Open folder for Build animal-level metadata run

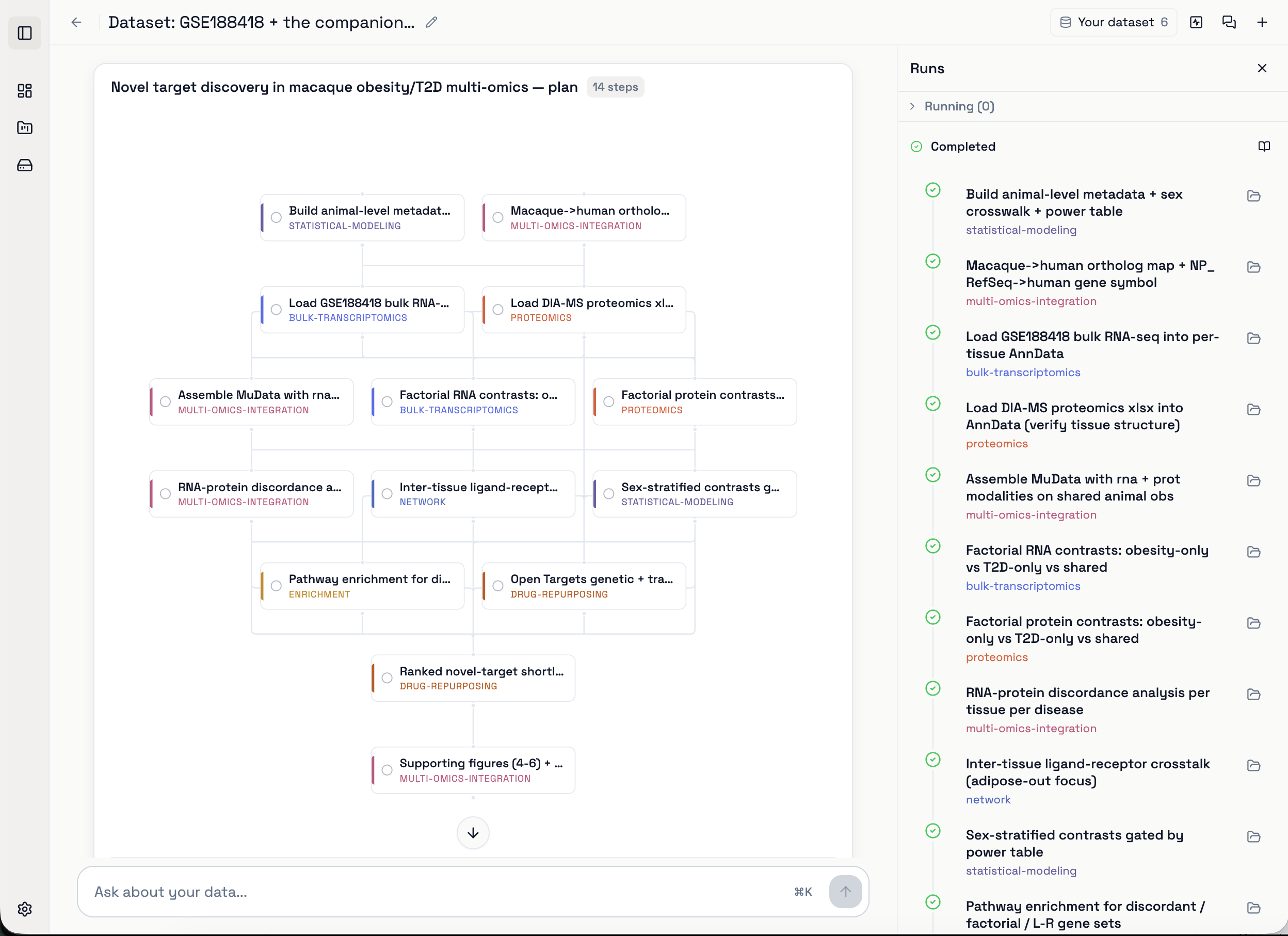point(1254,196)
